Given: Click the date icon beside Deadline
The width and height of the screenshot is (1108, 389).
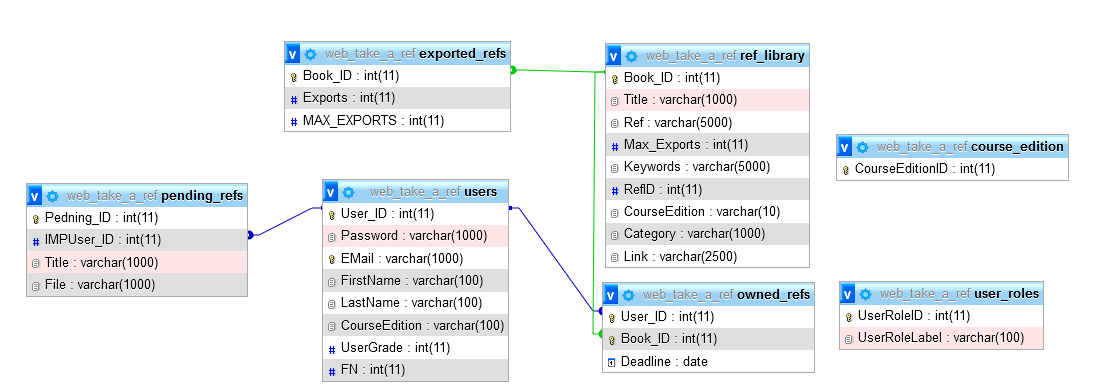Looking at the screenshot, I should pyautogui.click(x=611, y=362).
